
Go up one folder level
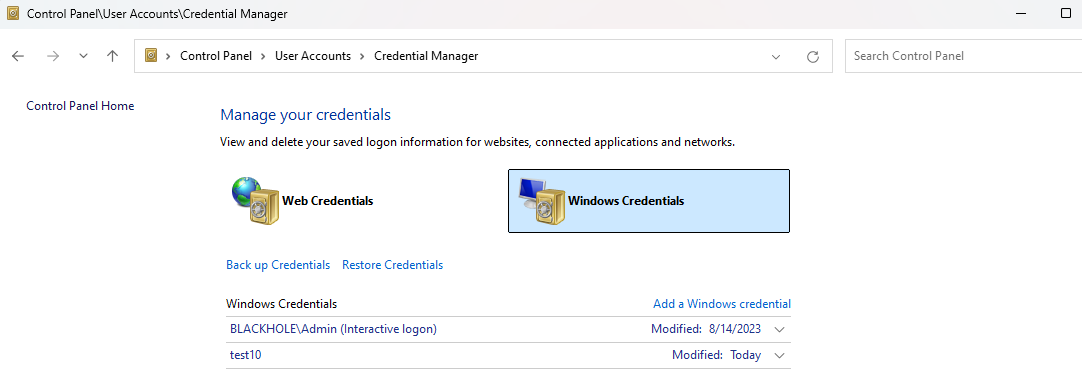click(x=112, y=56)
